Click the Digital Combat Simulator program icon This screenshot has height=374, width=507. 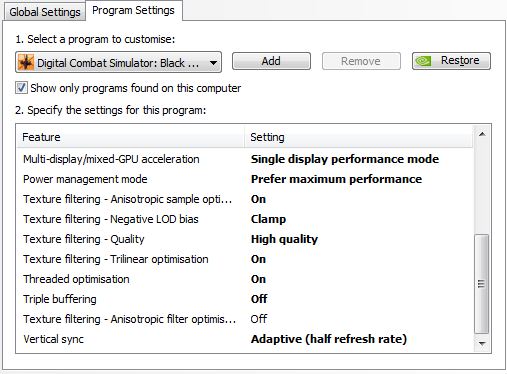point(26,62)
